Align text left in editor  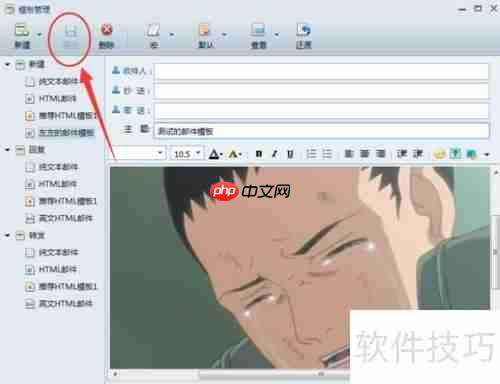point(349,154)
